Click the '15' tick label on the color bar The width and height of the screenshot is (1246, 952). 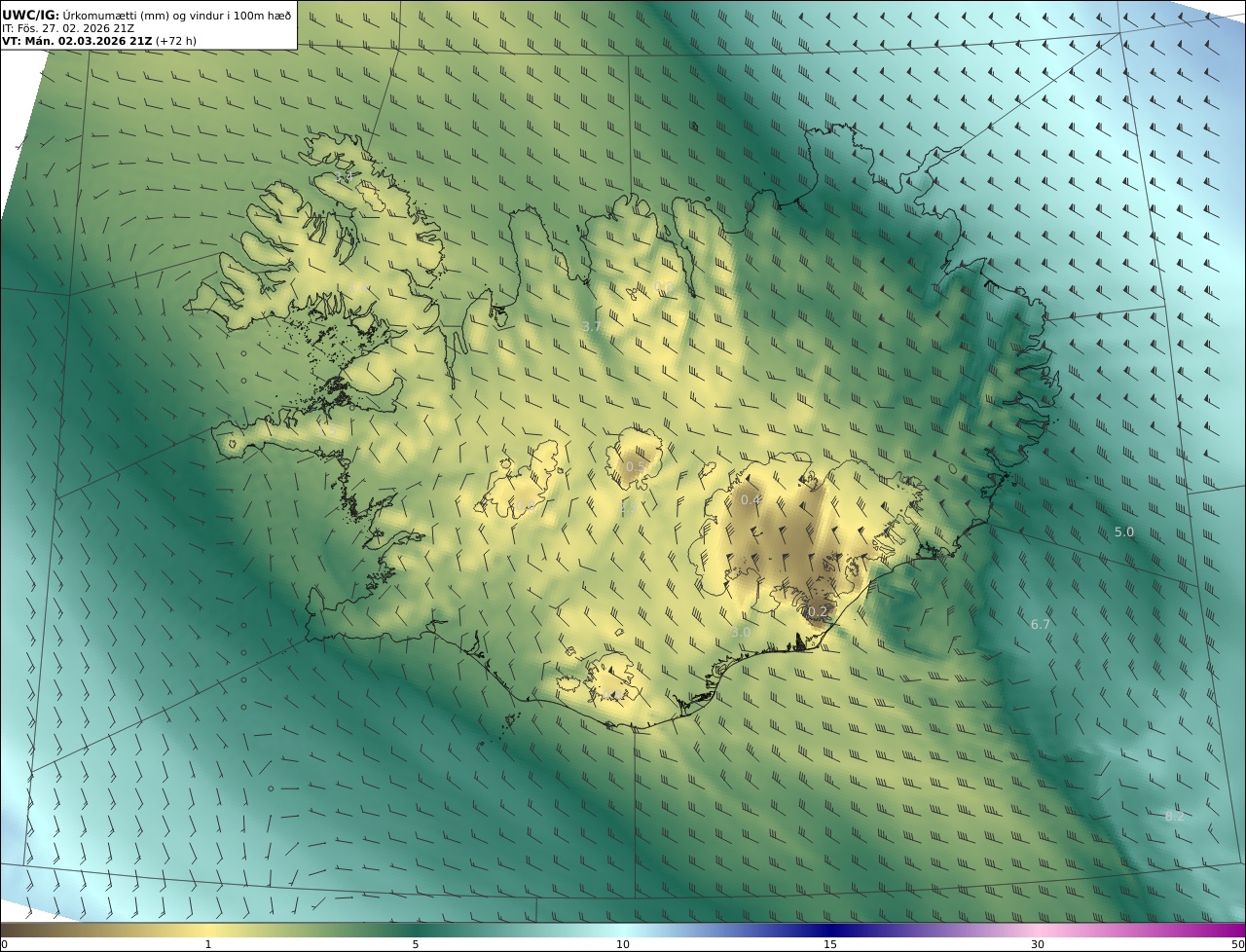(x=830, y=944)
